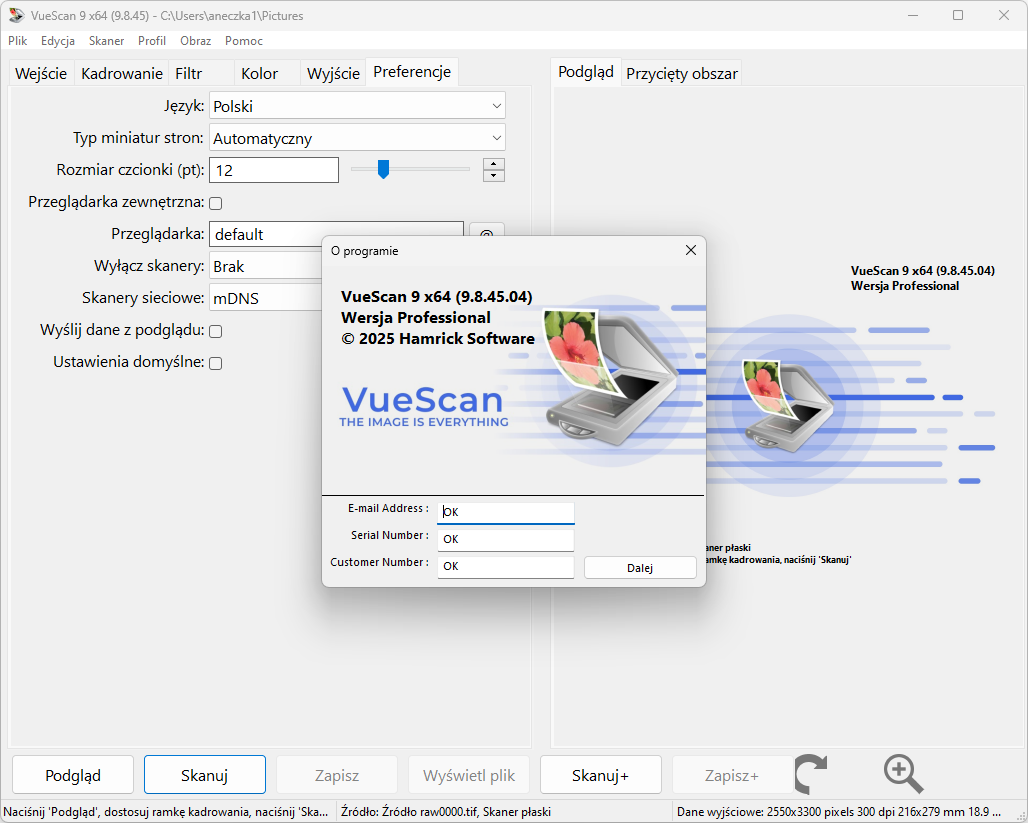Increase font size with stepper up arrow

494,164
